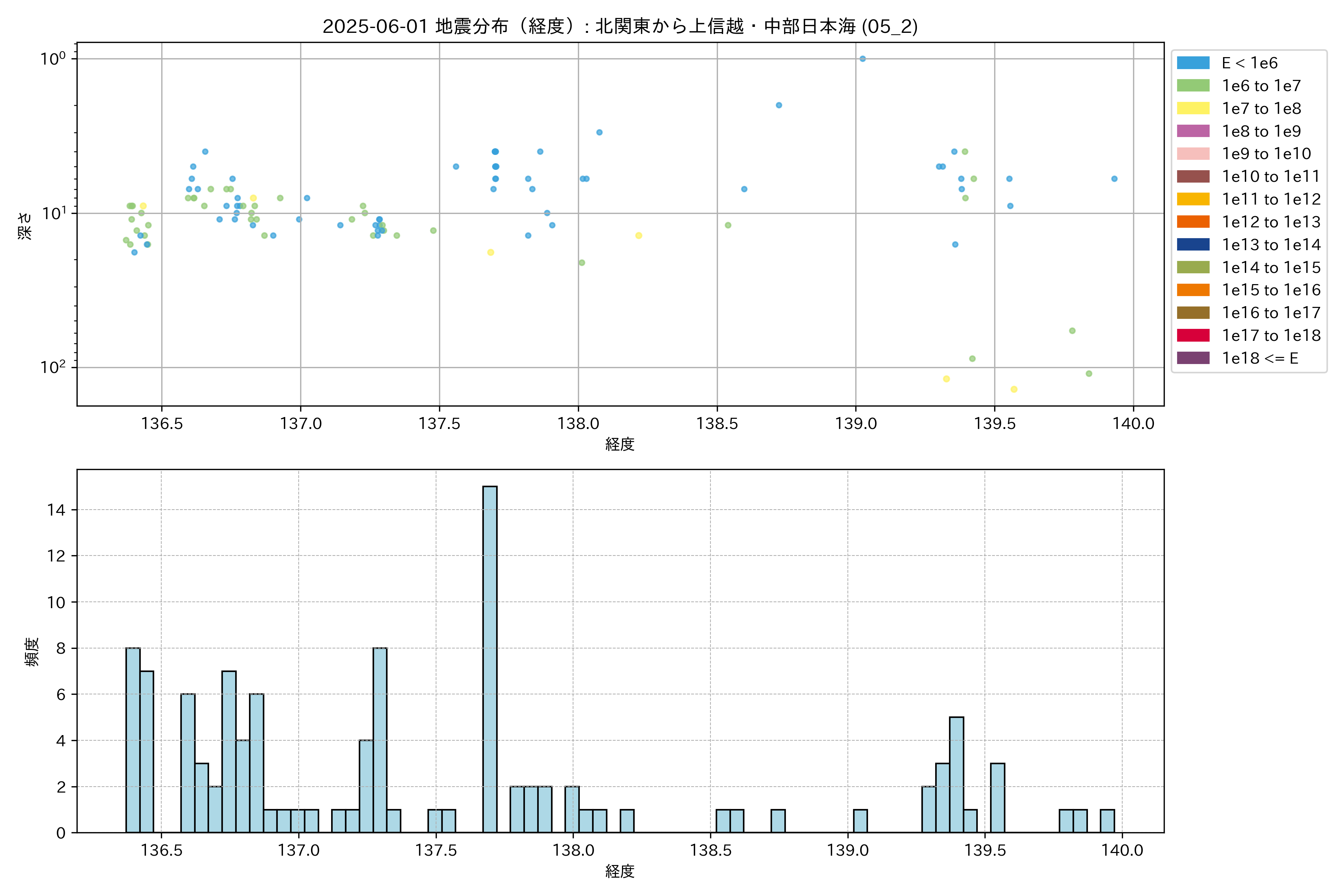
Task: Click the green 1e6 to 1e7 swatch
Action: click(x=1193, y=86)
